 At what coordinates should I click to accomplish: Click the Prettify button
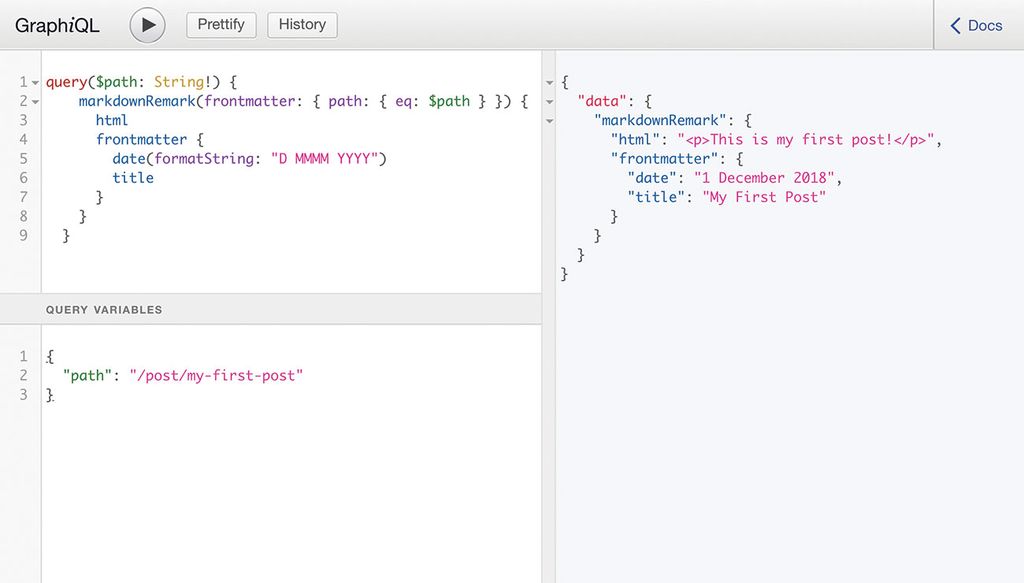(x=221, y=25)
